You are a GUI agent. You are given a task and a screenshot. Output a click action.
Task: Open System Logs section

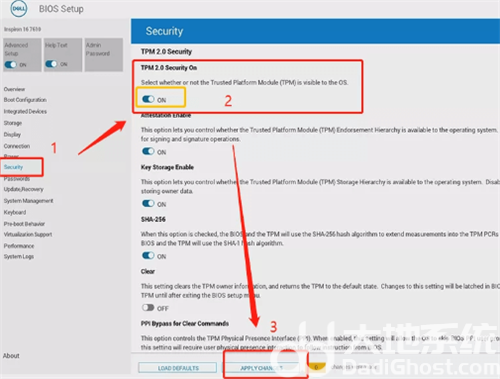pyautogui.click(x=19, y=256)
